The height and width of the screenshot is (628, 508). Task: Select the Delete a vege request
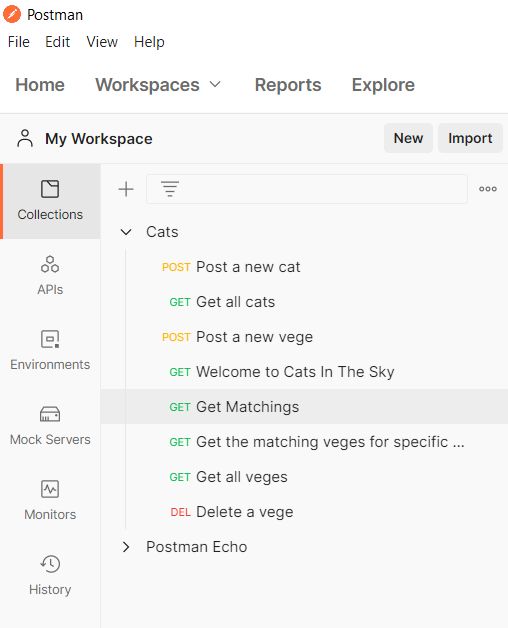[x=304, y=512]
